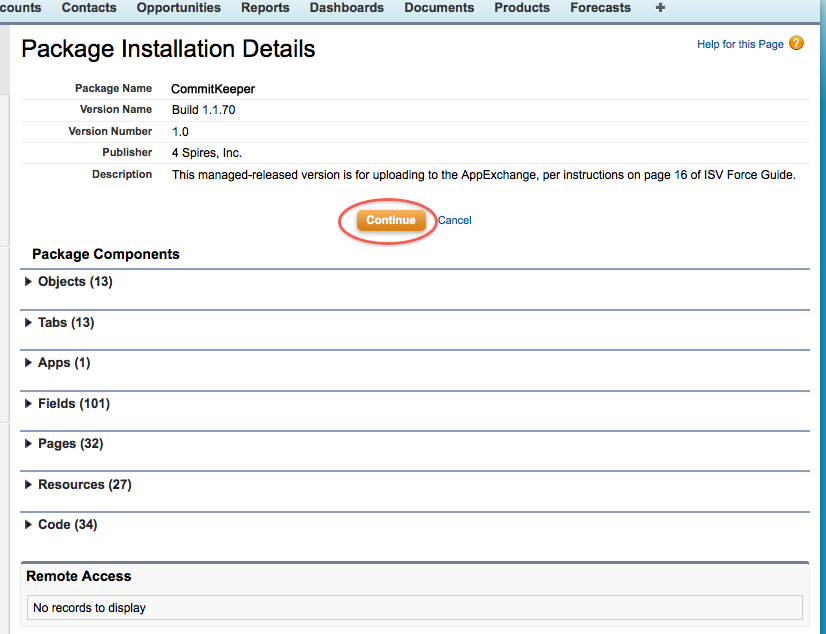Navigate to the Products tab
Viewport: 826px width, 634px height.
(x=522, y=8)
